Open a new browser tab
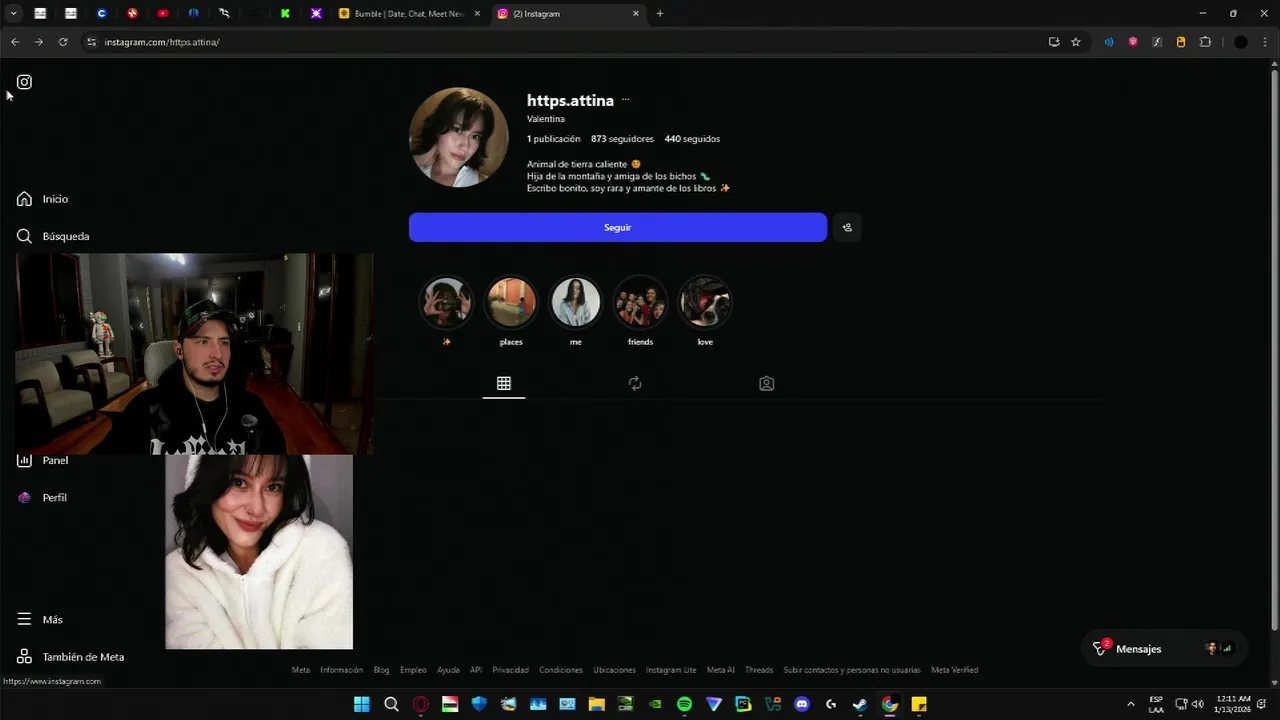This screenshot has width=1280, height=720. click(660, 14)
